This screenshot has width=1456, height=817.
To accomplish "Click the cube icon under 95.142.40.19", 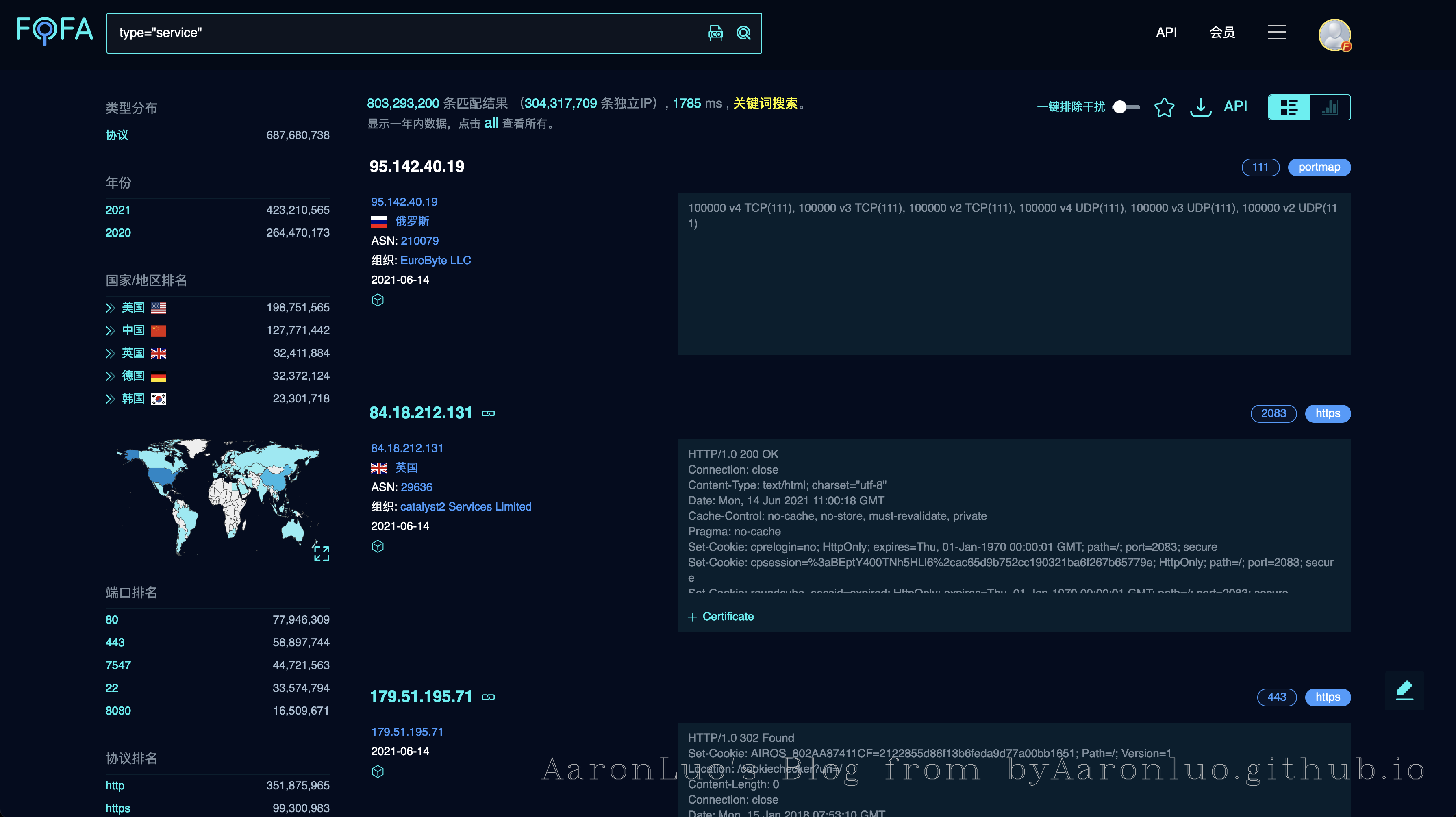I will point(378,300).
